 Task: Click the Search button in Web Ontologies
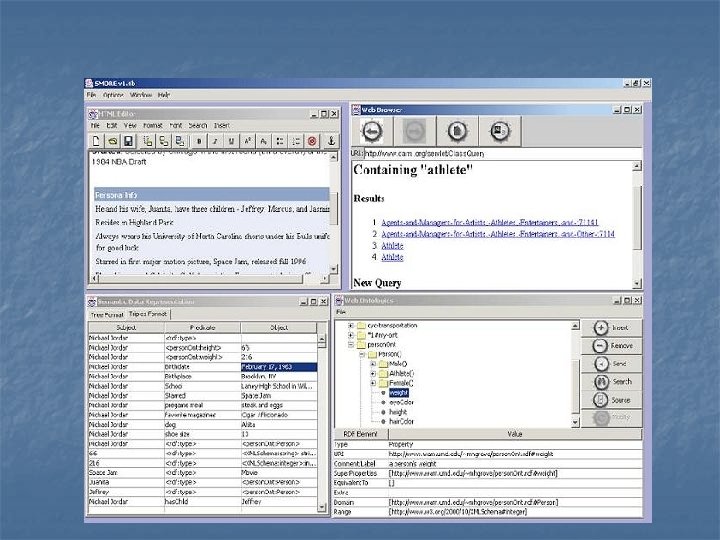pyautogui.click(x=611, y=381)
